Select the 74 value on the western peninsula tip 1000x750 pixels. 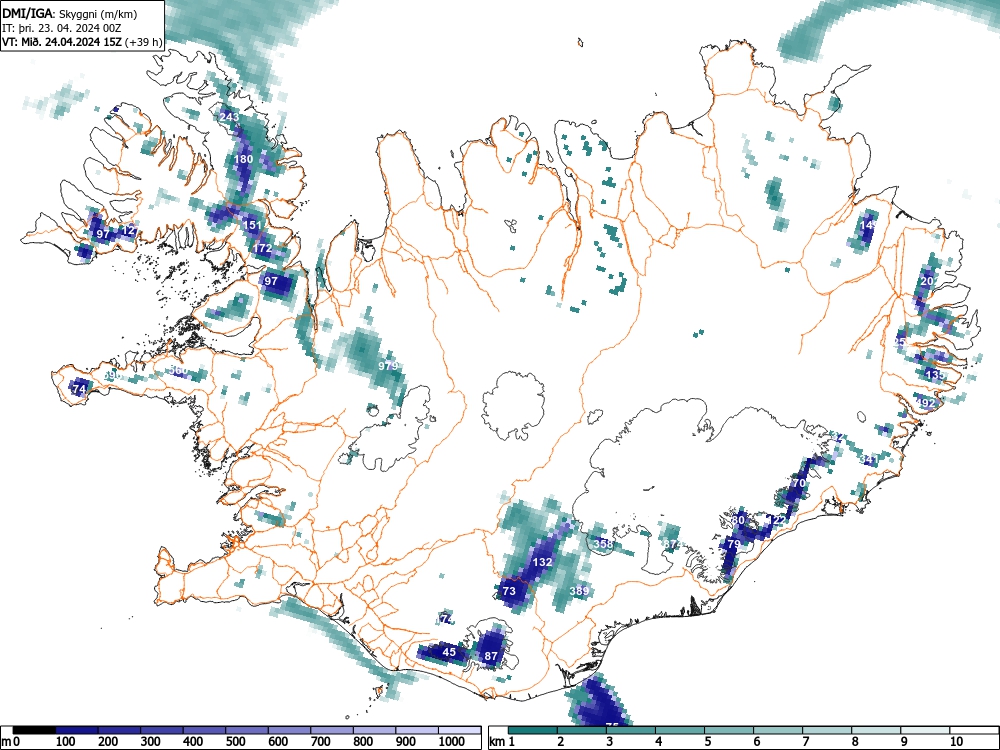(79, 388)
